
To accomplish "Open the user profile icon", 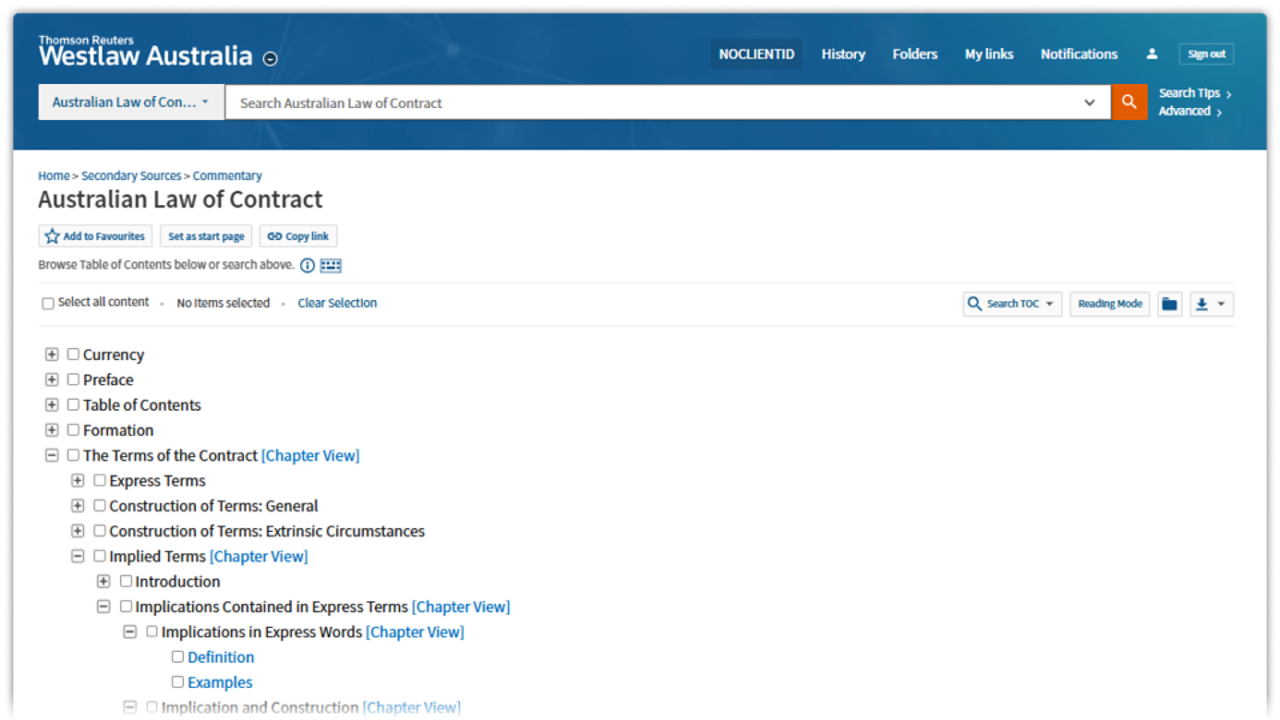I will click(x=1152, y=54).
